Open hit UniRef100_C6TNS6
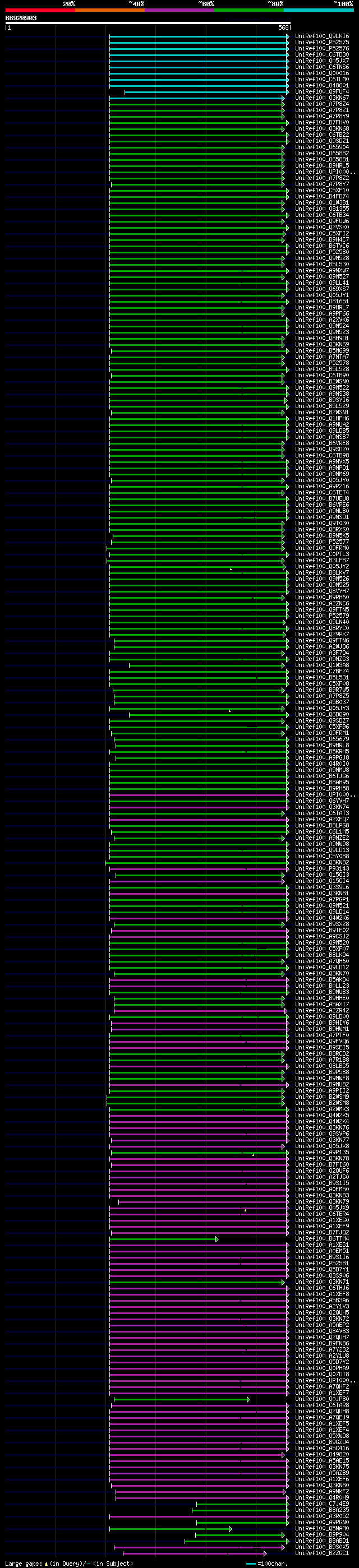The image size is (359, 1568). pos(323,67)
